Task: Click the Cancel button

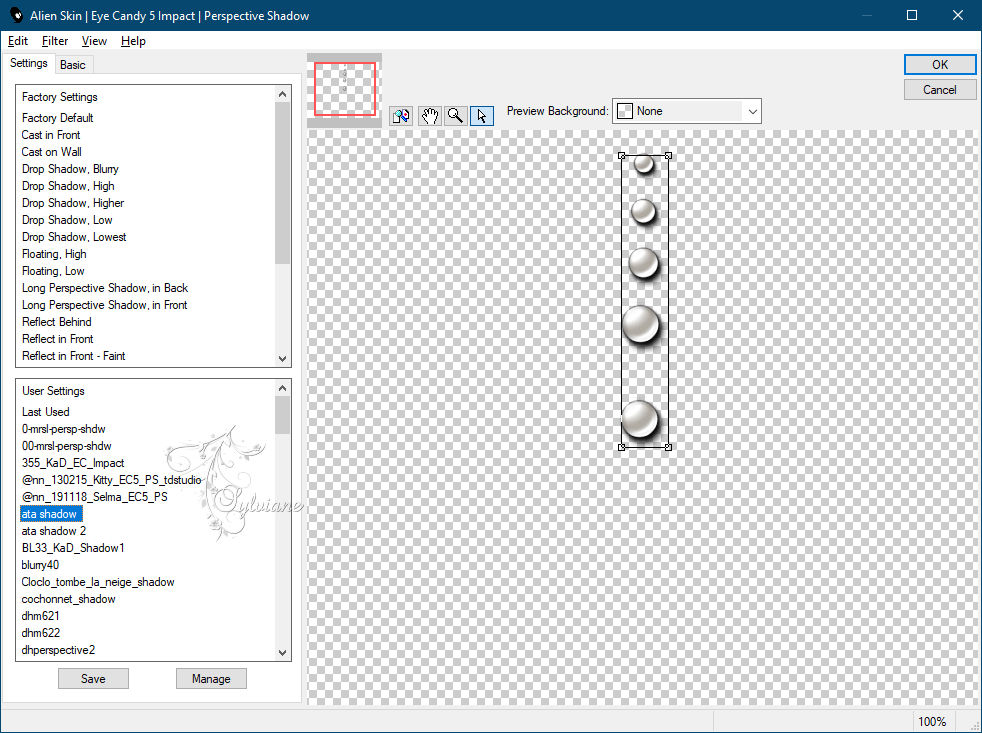Action: 939,90
